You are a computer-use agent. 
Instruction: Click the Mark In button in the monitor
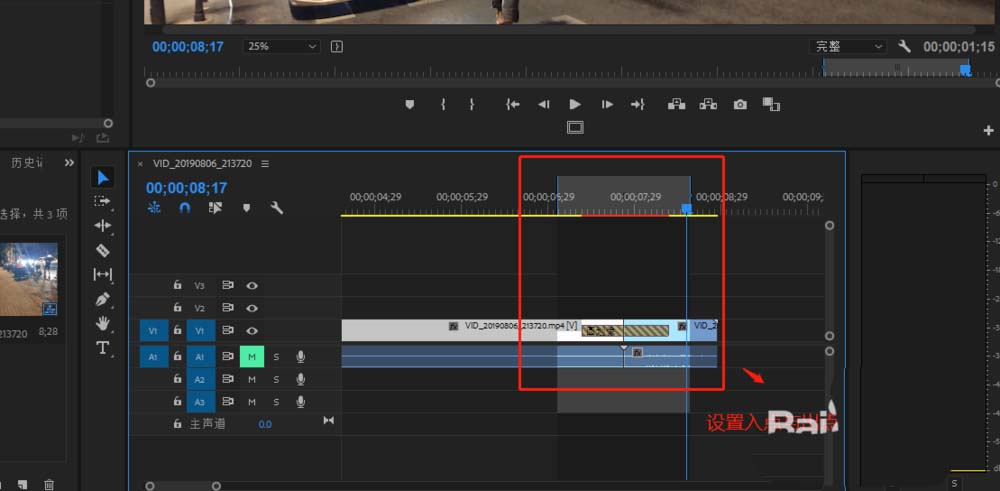443,104
